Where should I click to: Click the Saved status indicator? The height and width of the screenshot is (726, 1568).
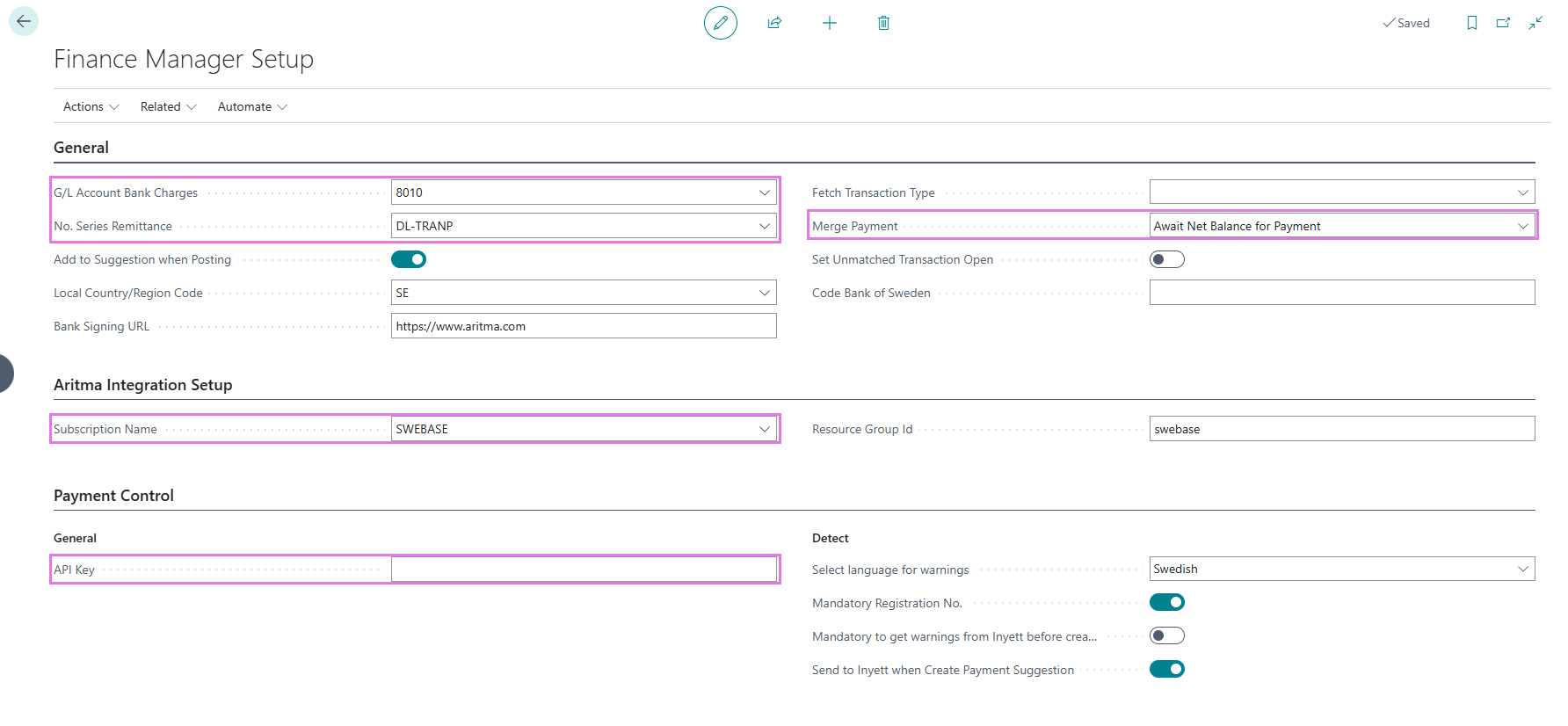[x=1406, y=23]
